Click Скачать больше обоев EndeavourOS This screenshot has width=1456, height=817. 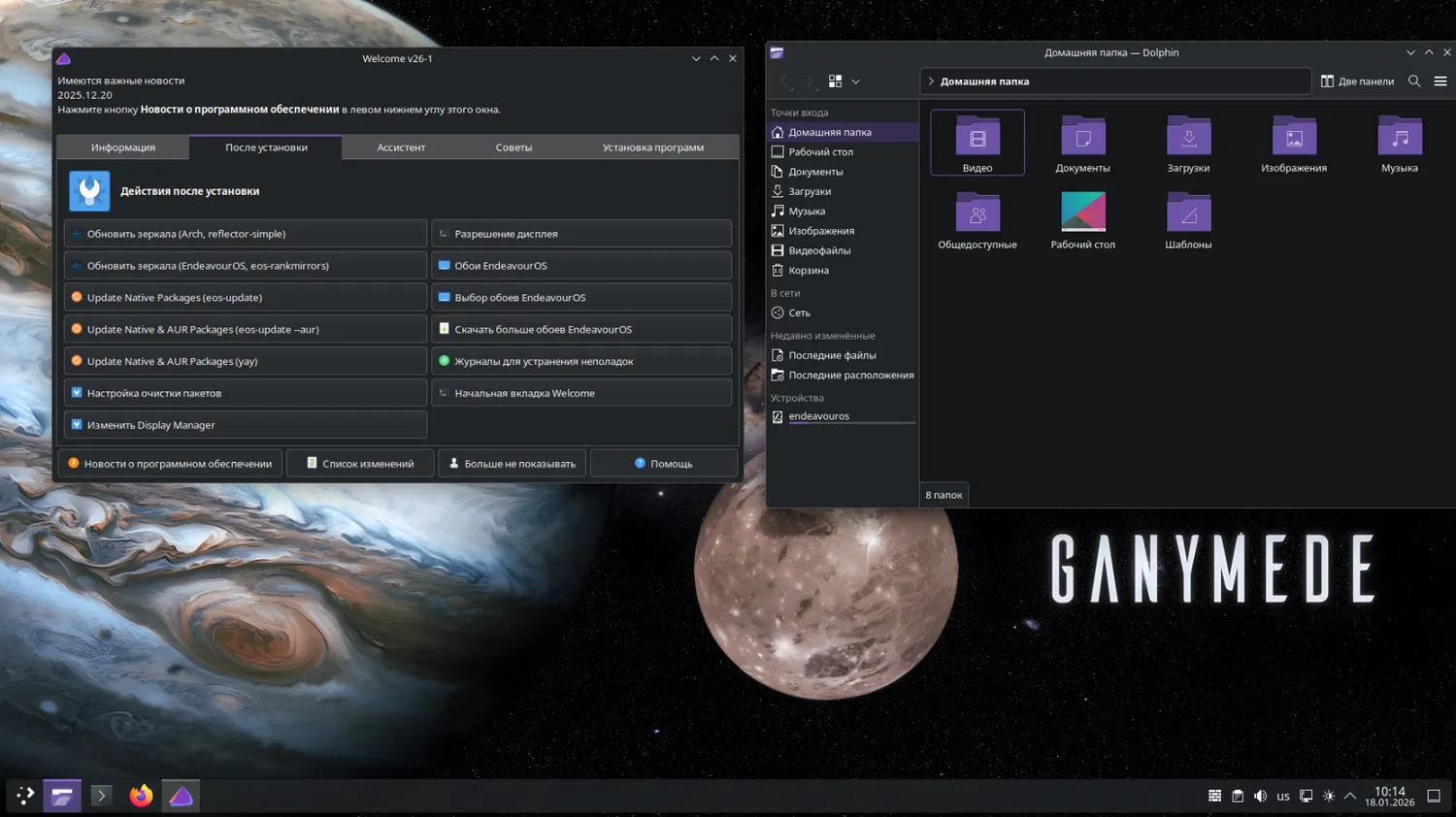tap(581, 330)
